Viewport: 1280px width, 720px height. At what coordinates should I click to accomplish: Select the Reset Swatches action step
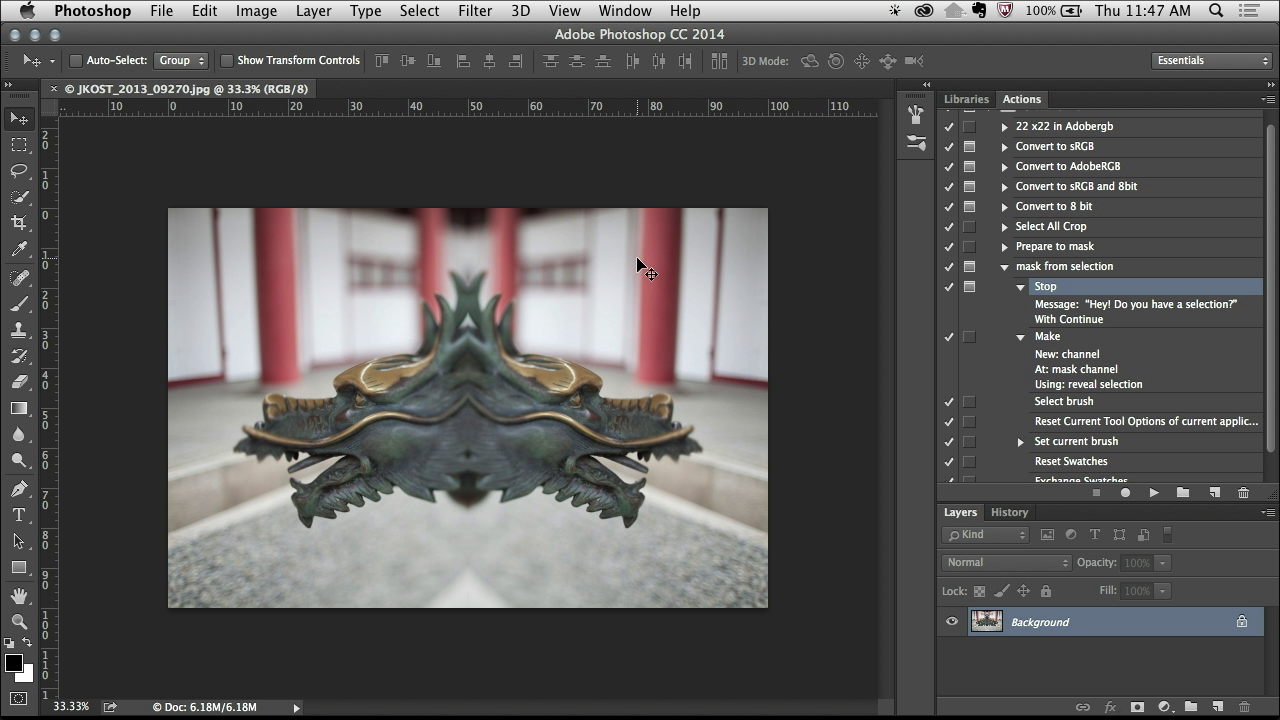[1070, 462]
